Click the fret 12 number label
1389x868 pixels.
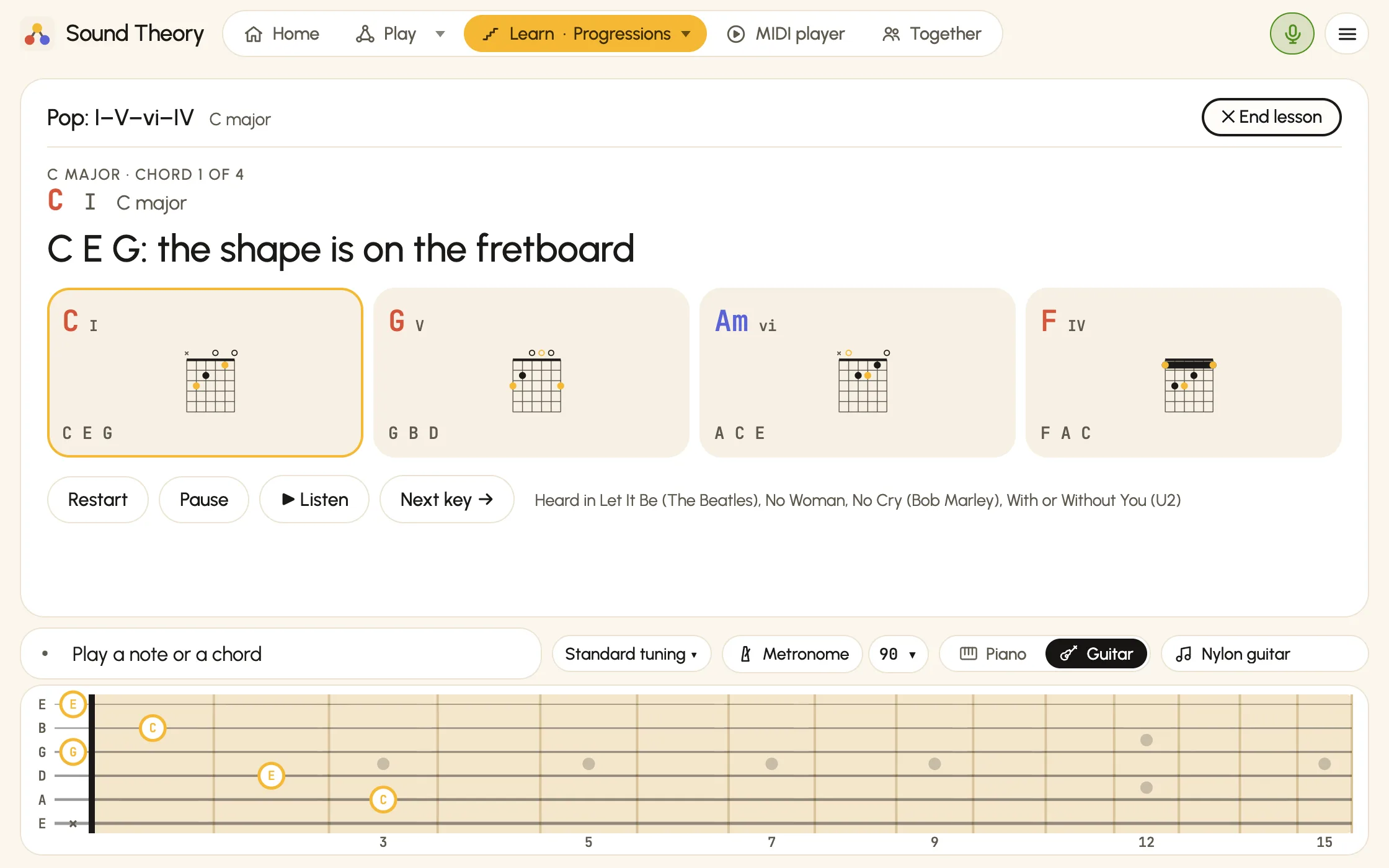pyautogui.click(x=1147, y=842)
